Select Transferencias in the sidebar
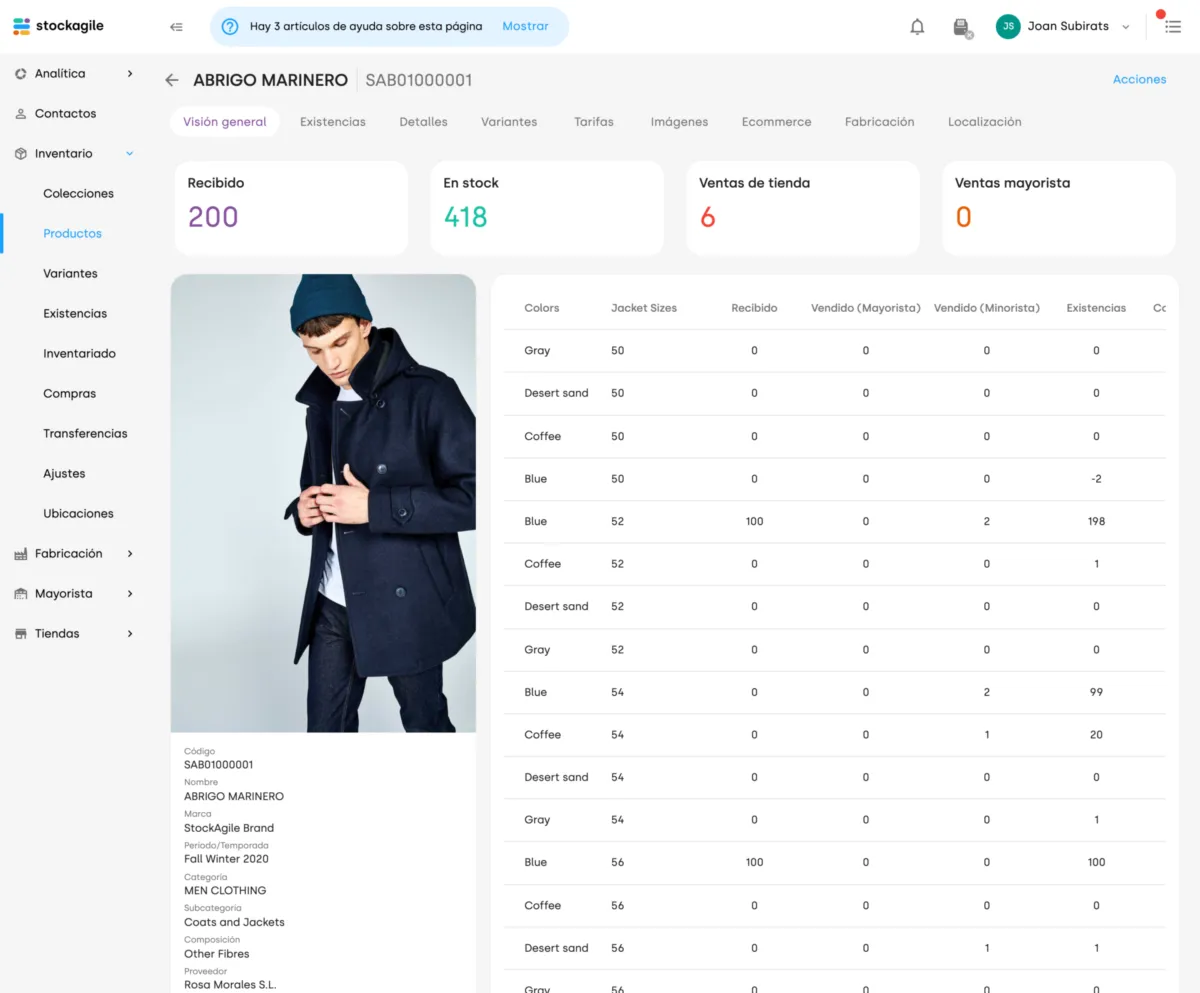The height and width of the screenshot is (993, 1200). click(85, 434)
